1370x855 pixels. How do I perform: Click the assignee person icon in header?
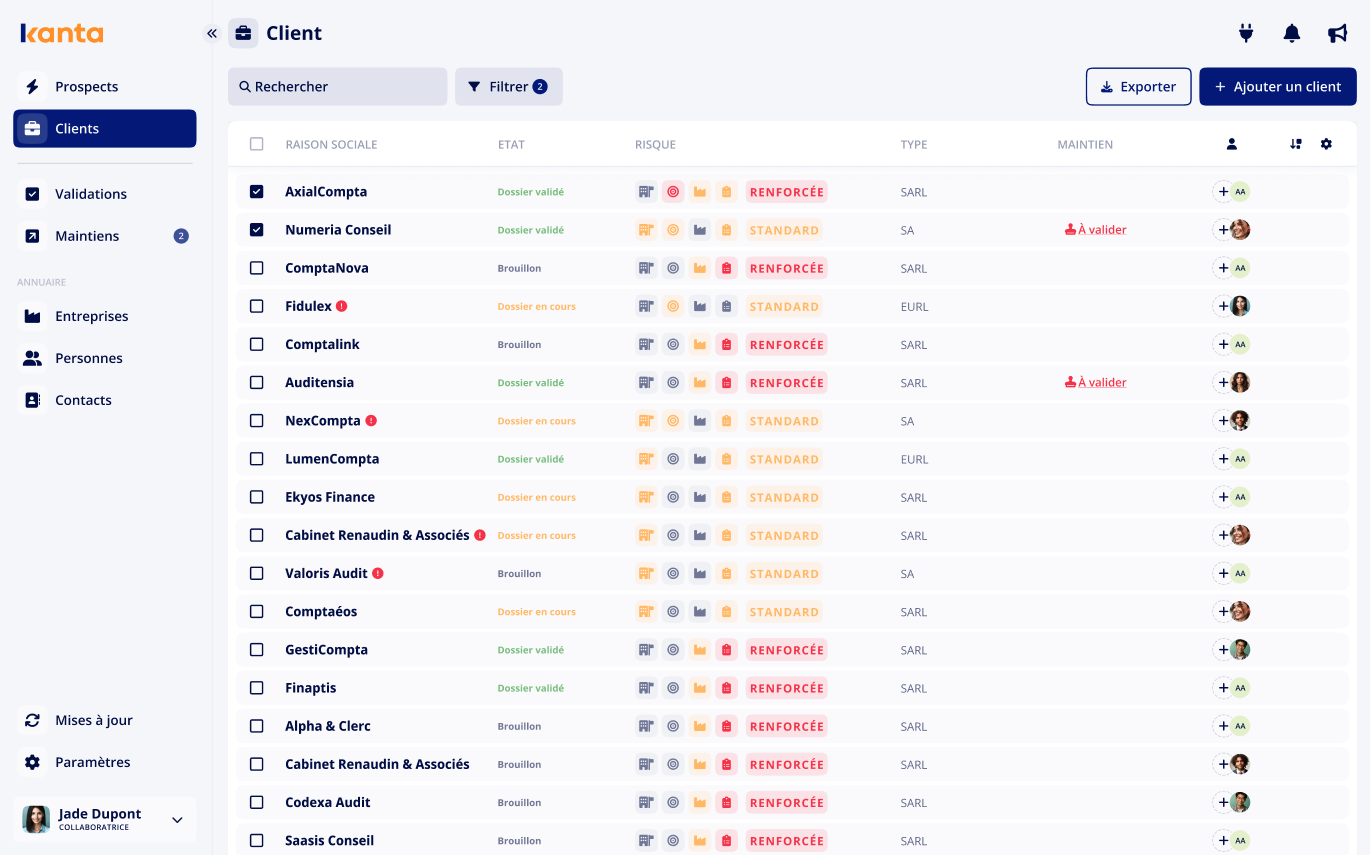tap(1232, 144)
